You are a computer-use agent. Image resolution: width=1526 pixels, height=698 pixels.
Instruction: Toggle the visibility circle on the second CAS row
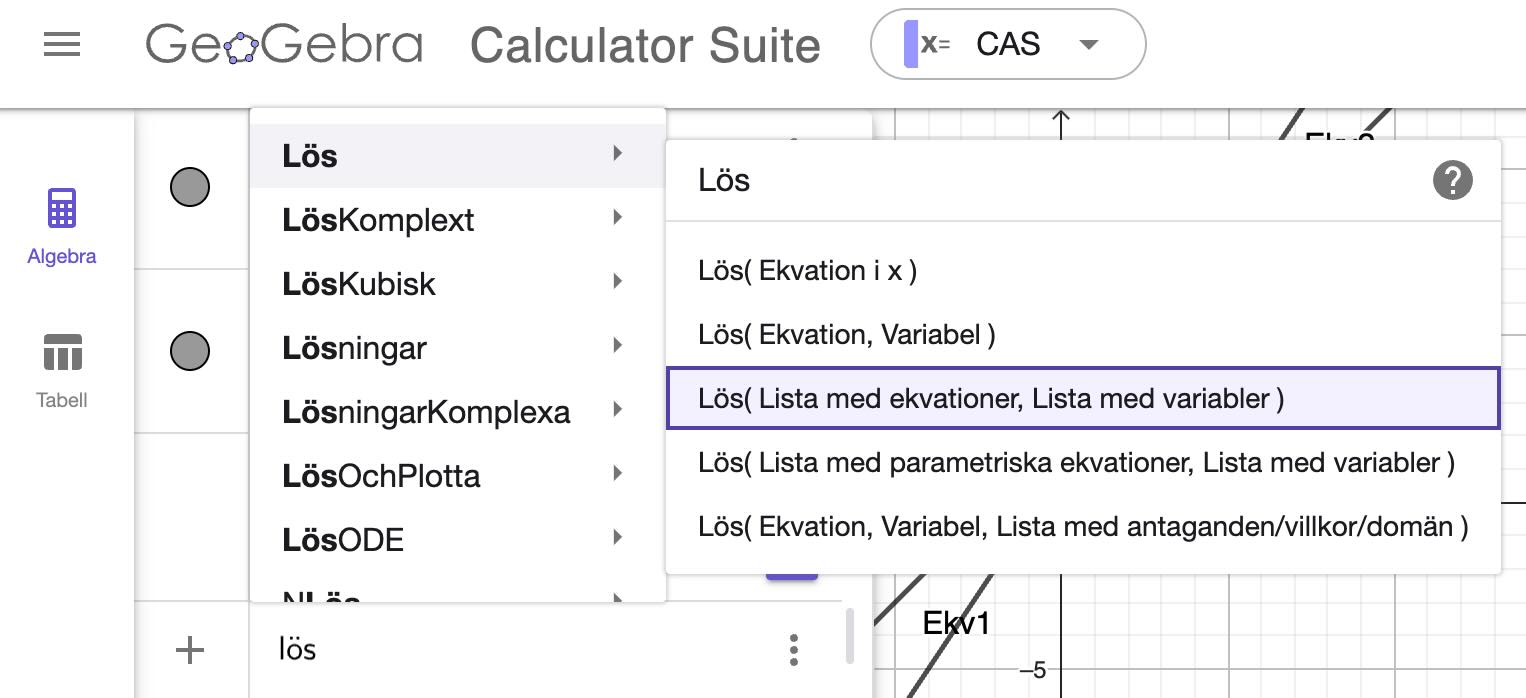[x=190, y=351]
